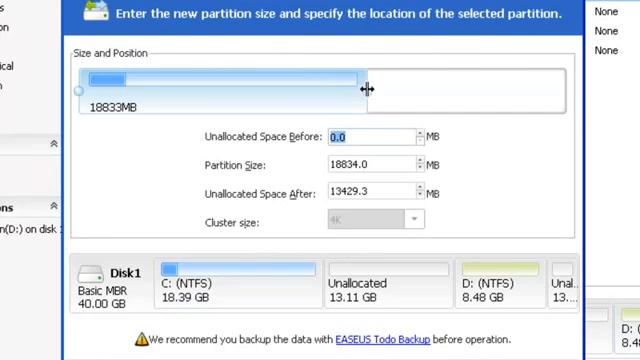Viewport: 640px width, 360px height.
Task: Click the Unallocated Space Before input field
Action: [x=372, y=137]
